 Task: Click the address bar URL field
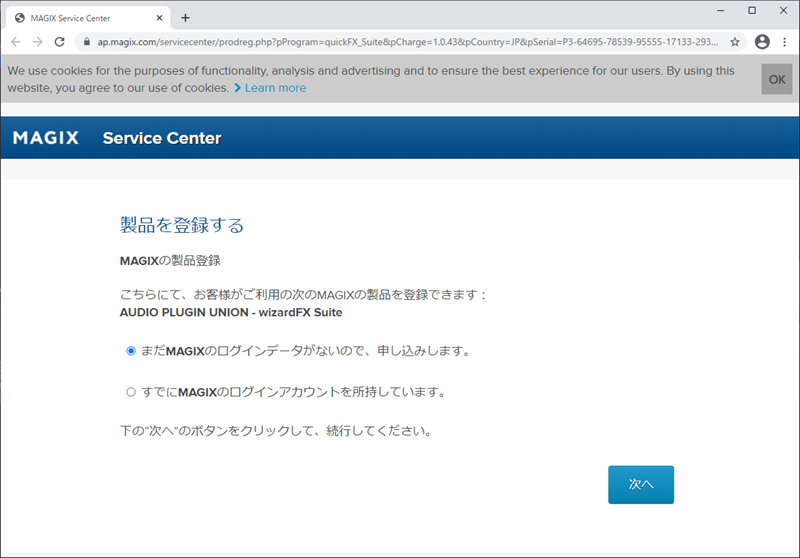click(x=408, y=42)
